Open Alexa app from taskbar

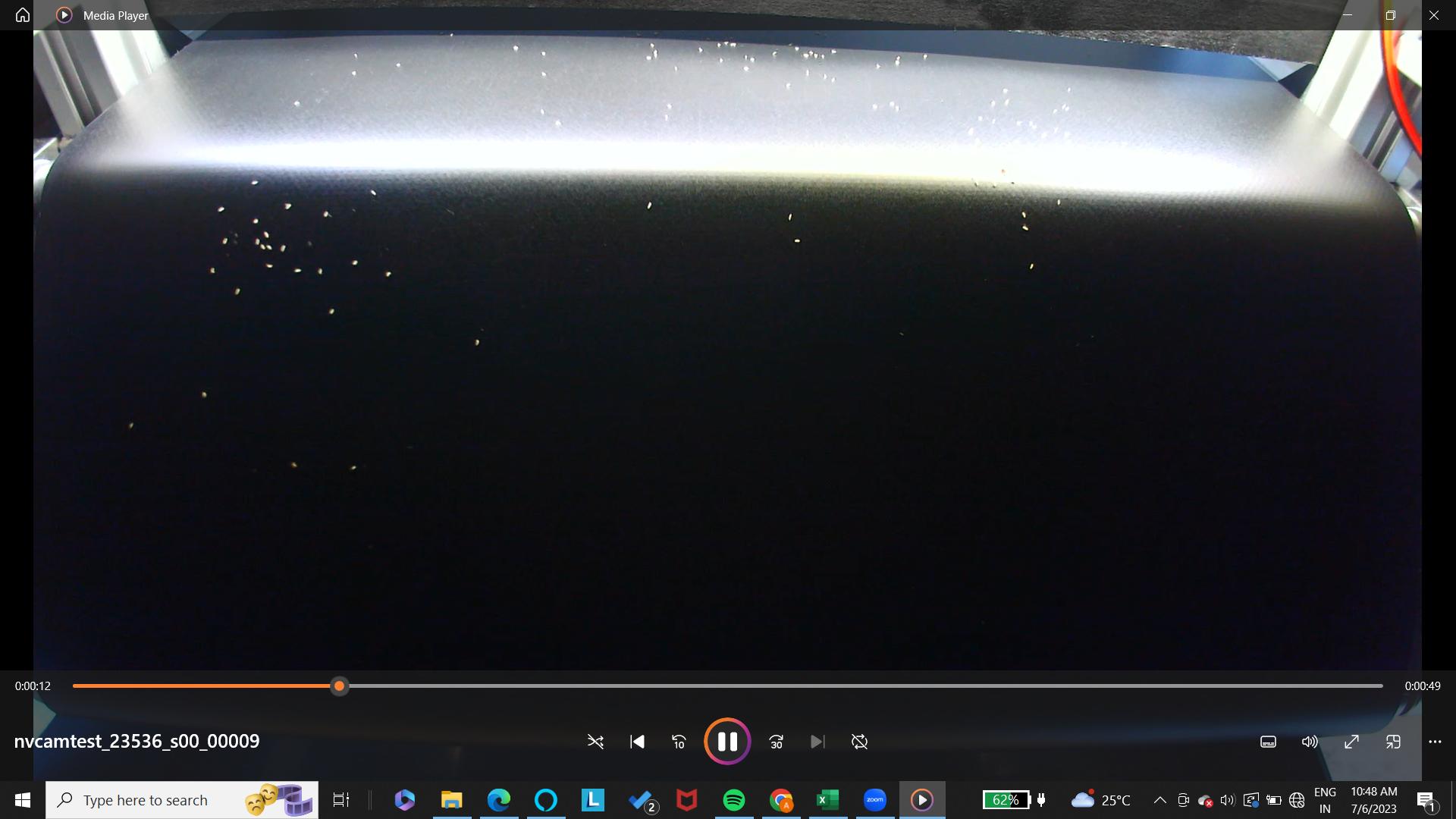click(x=546, y=800)
